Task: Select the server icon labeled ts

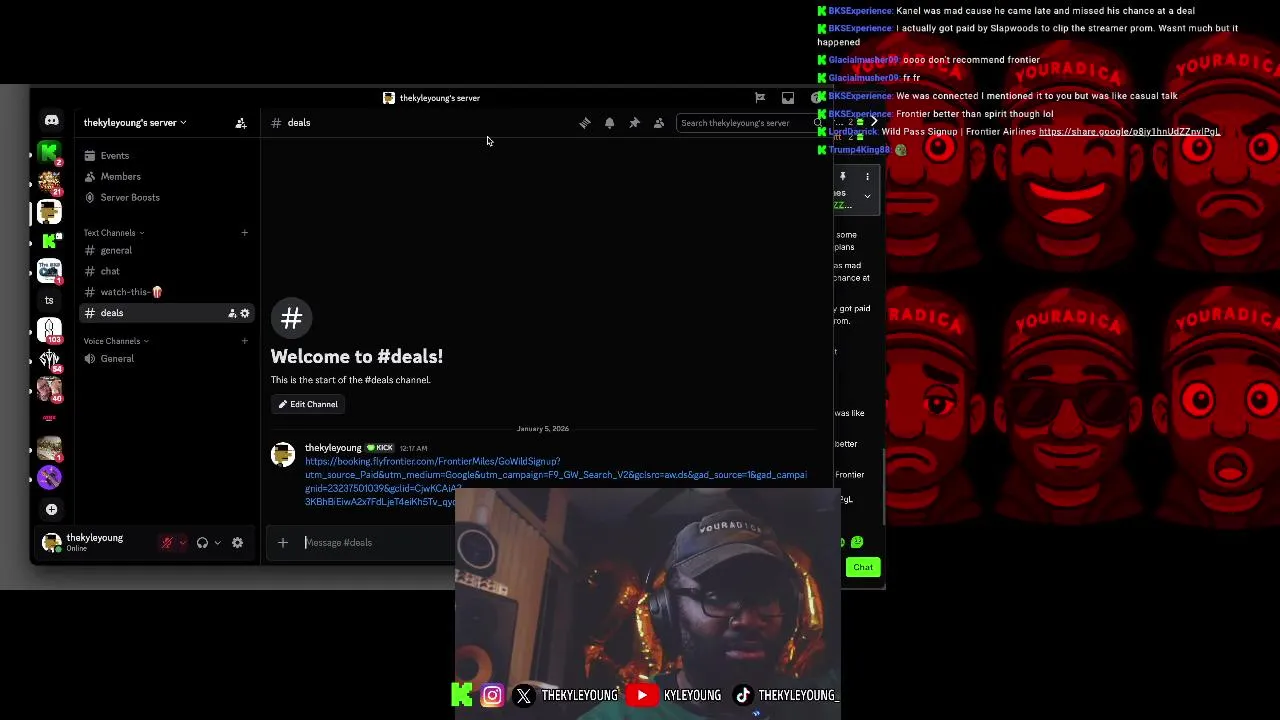Action: tap(49, 300)
